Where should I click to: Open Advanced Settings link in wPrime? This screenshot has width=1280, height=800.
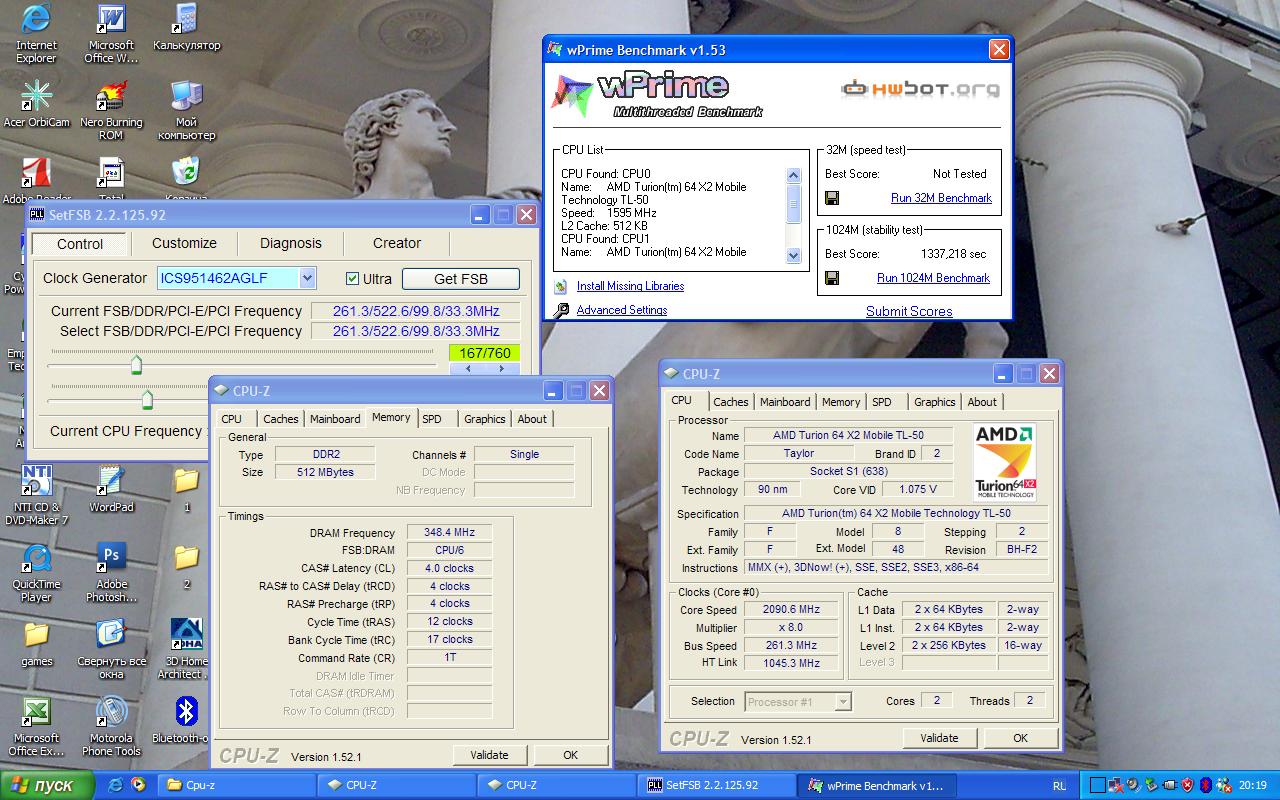622,310
